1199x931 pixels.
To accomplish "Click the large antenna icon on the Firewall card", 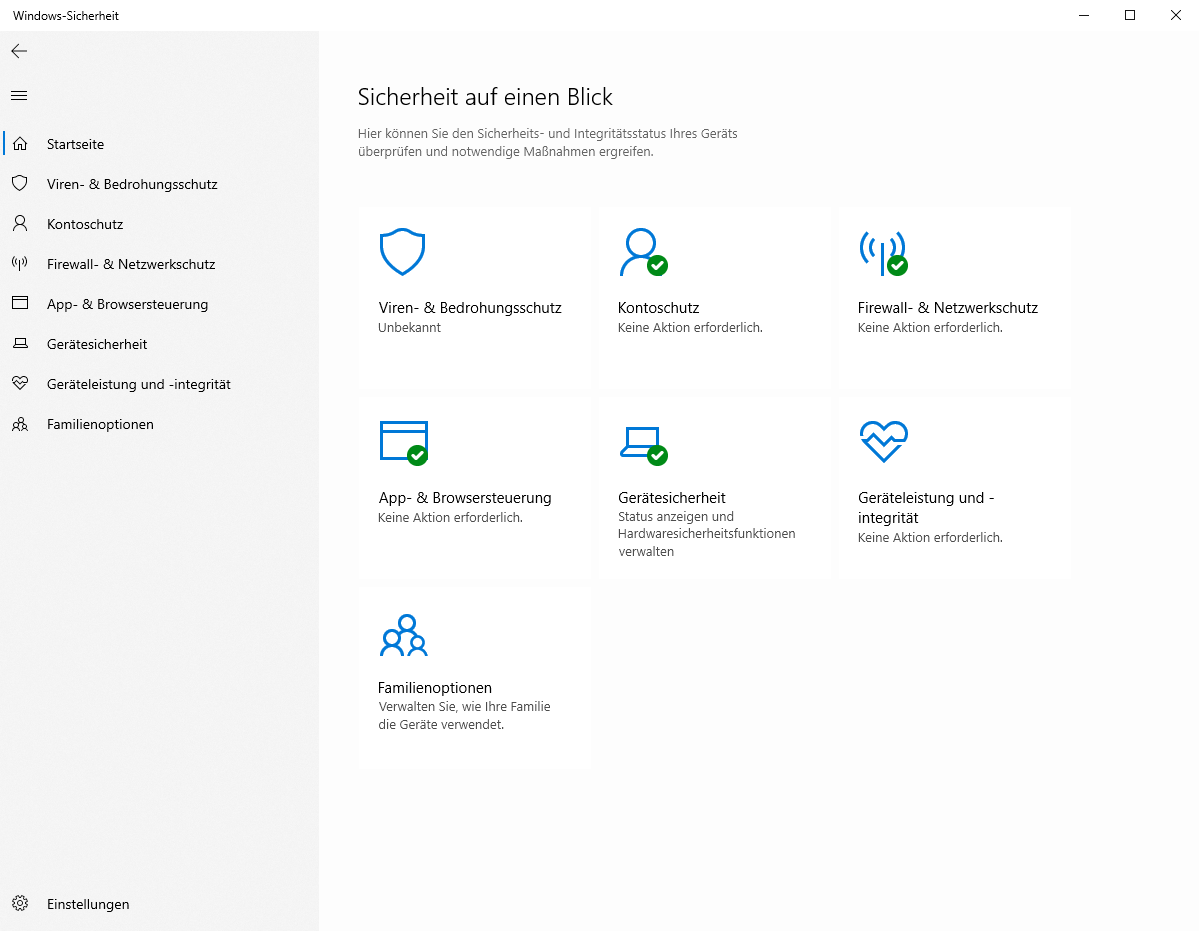I will click(x=883, y=253).
